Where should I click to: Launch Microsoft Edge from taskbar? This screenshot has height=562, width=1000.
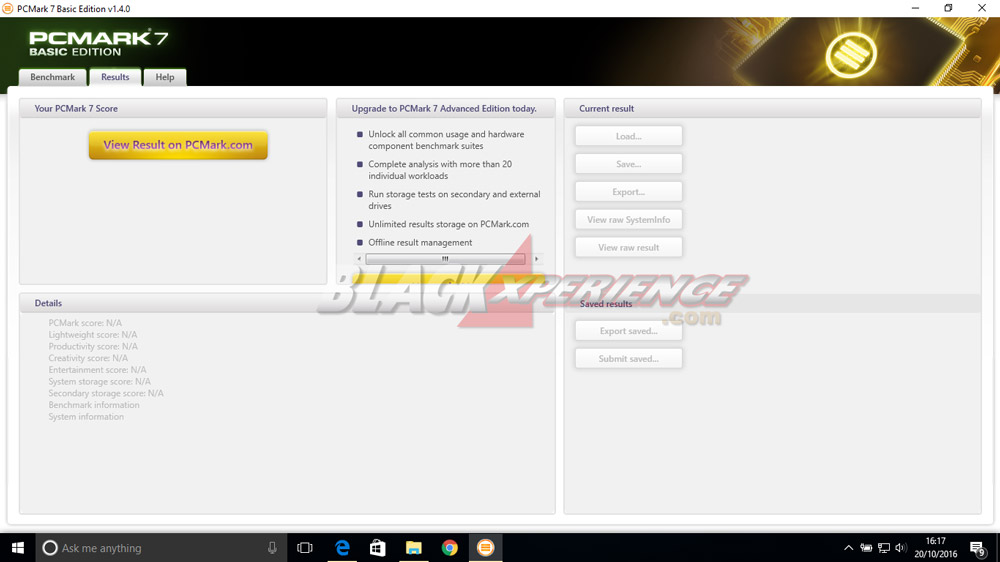(342, 548)
